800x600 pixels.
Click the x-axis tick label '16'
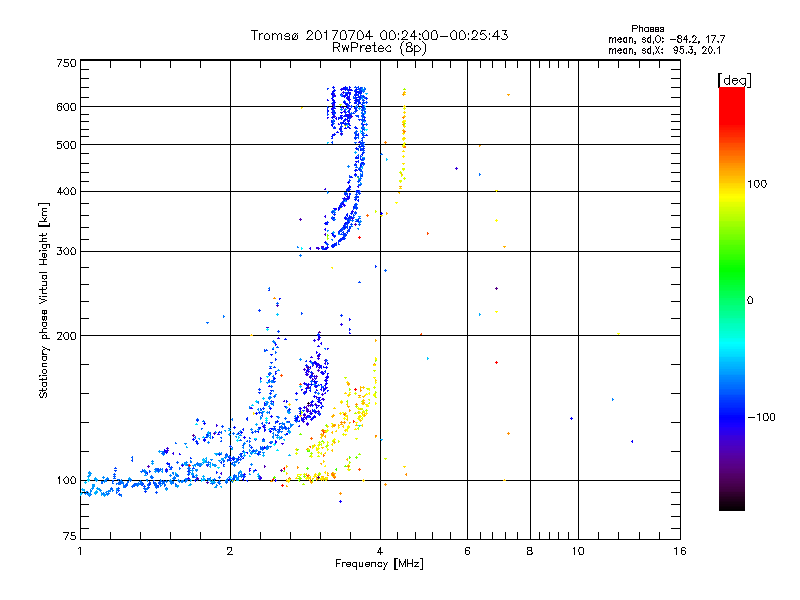680,551
